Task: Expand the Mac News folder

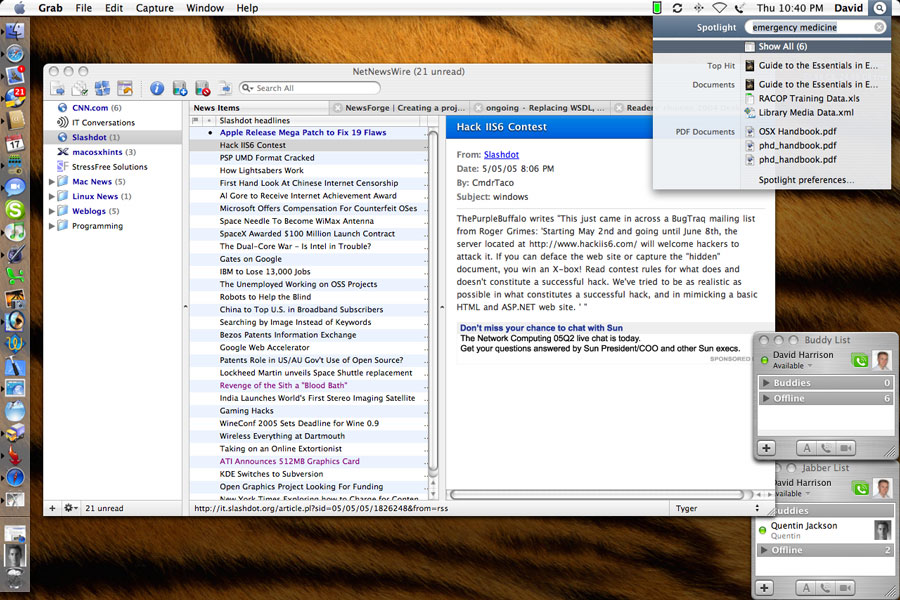Action: tap(52, 181)
